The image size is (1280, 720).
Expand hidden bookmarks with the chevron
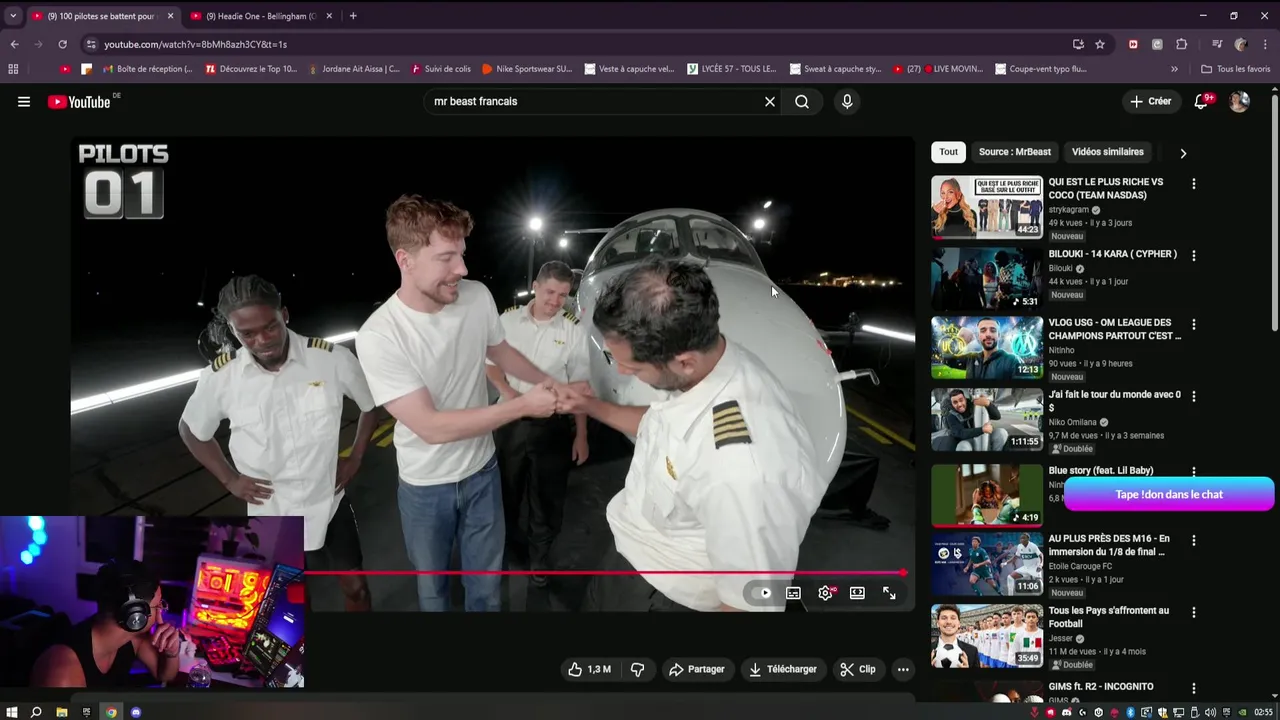(x=1174, y=69)
